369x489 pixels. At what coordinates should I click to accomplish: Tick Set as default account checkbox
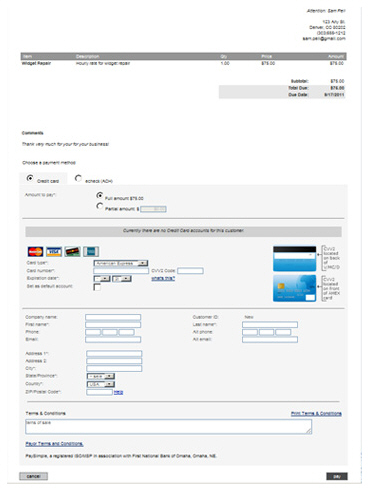[x=97, y=287]
